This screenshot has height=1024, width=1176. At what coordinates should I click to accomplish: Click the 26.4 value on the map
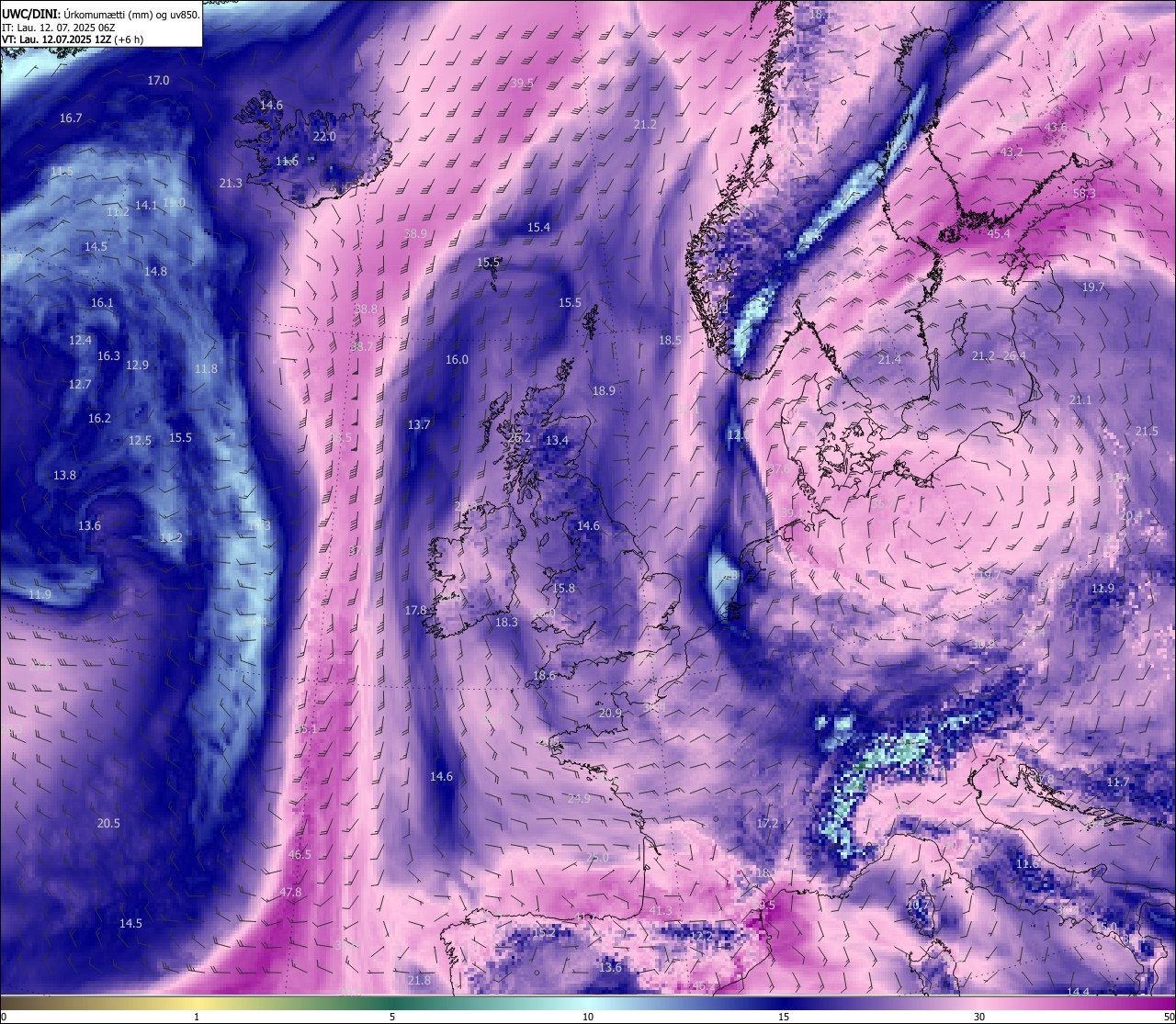tap(1014, 356)
